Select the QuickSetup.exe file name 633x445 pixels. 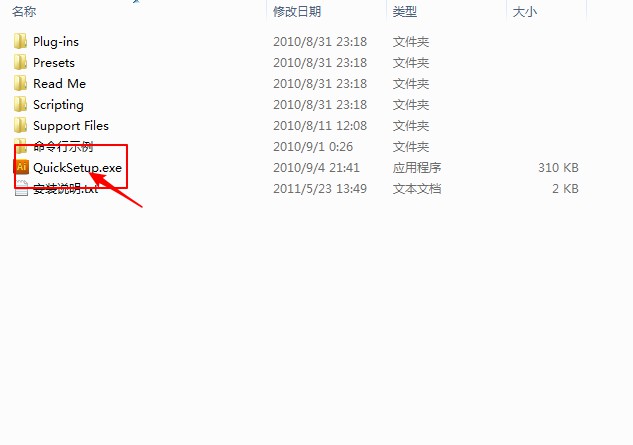click(x=78, y=168)
